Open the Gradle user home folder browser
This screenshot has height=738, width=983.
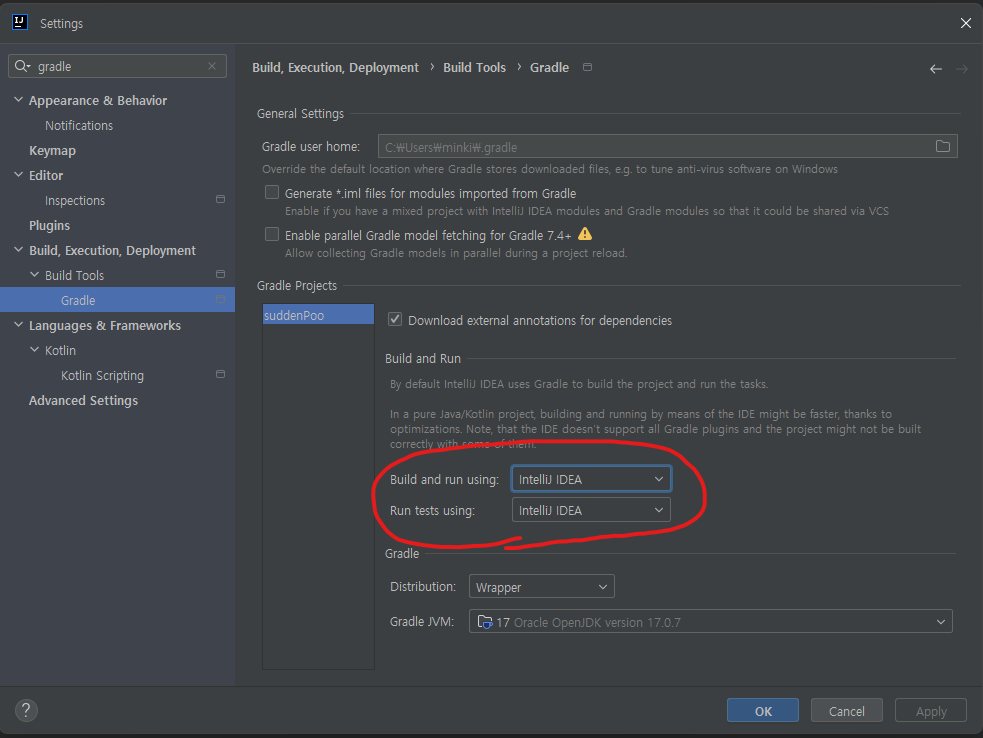click(x=941, y=145)
